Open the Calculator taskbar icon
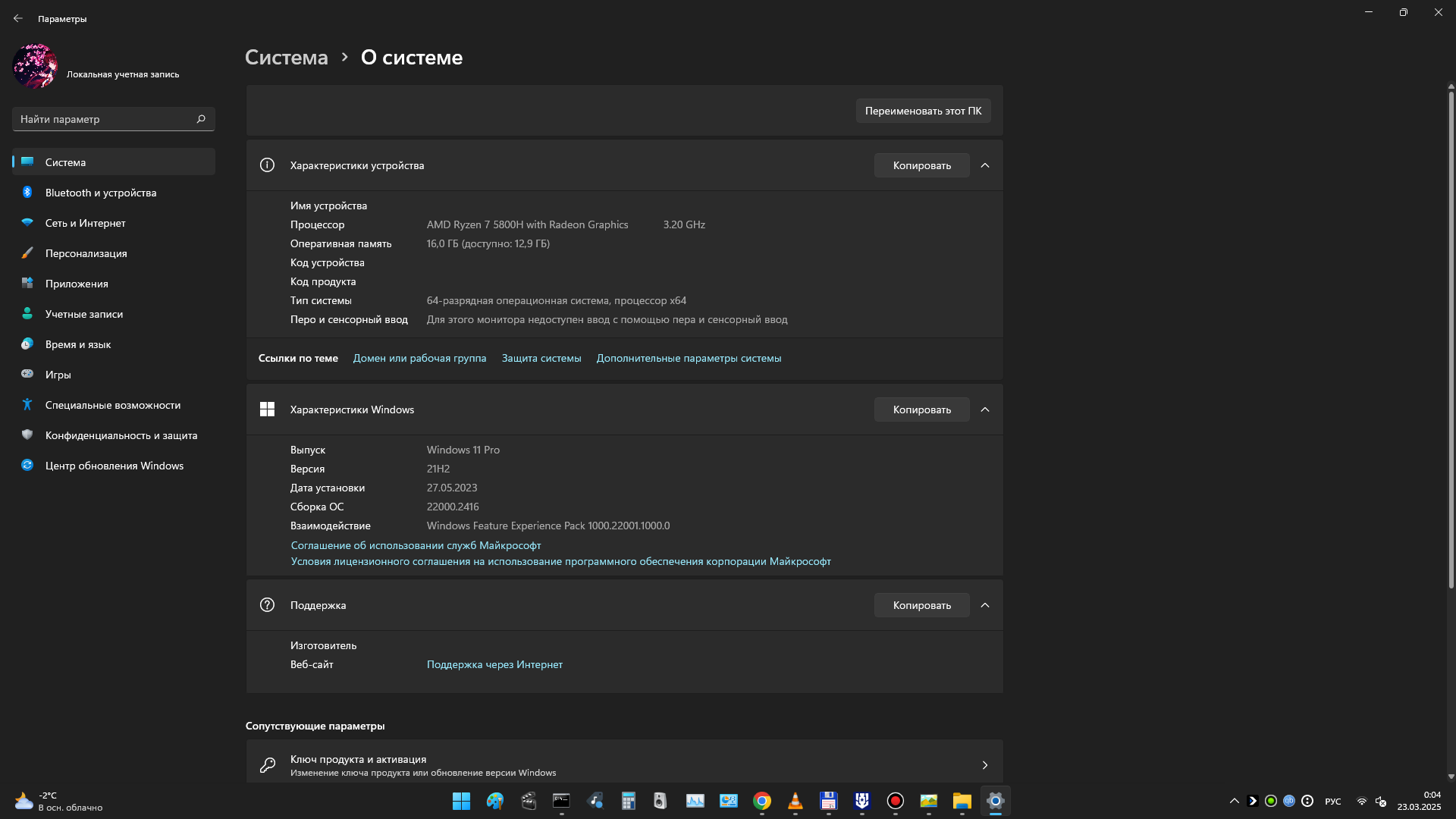Screen dimensions: 1456x819 tap(629, 801)
